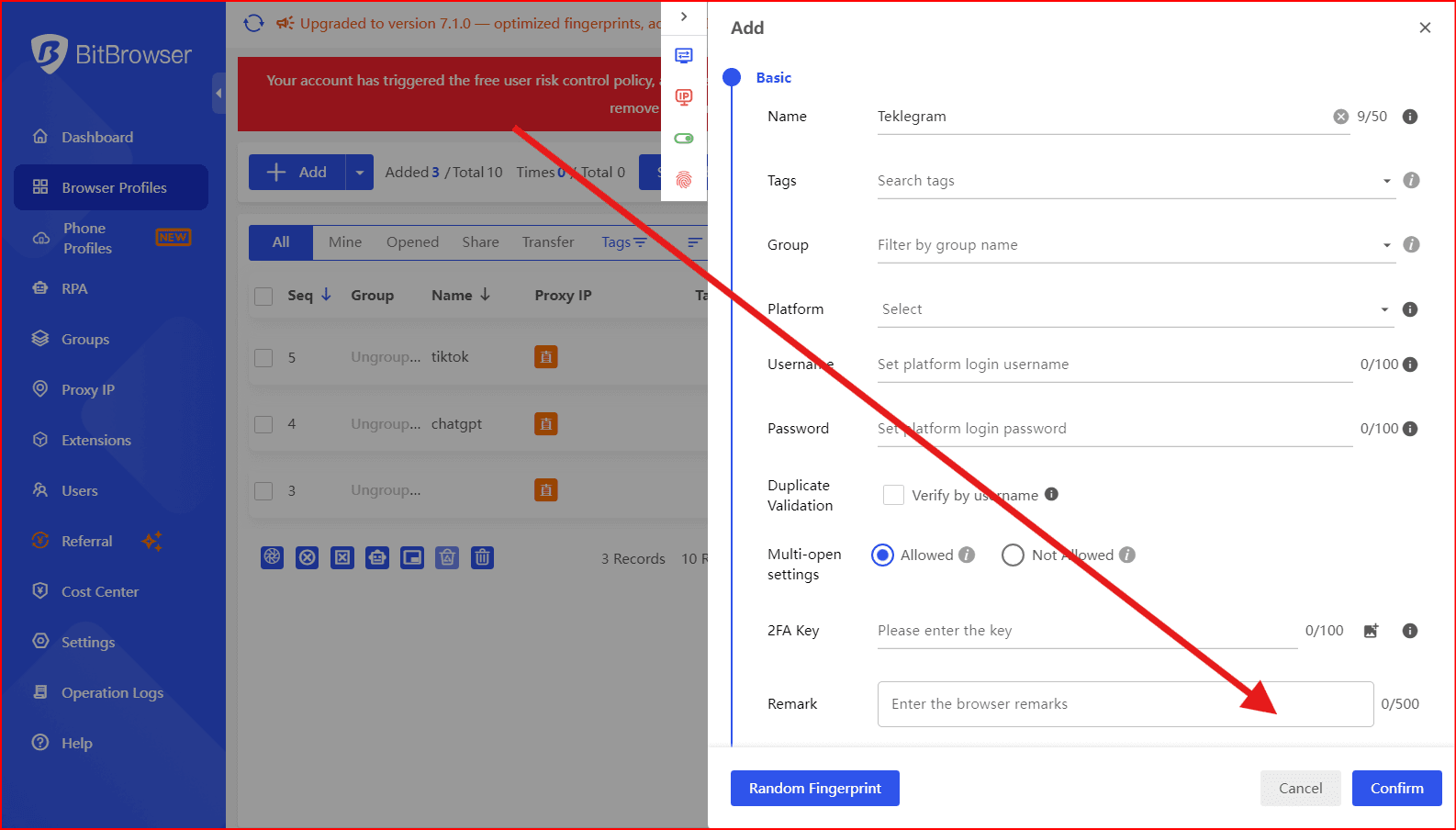Select the Allowed multi-open radio button

click(882, 555)
